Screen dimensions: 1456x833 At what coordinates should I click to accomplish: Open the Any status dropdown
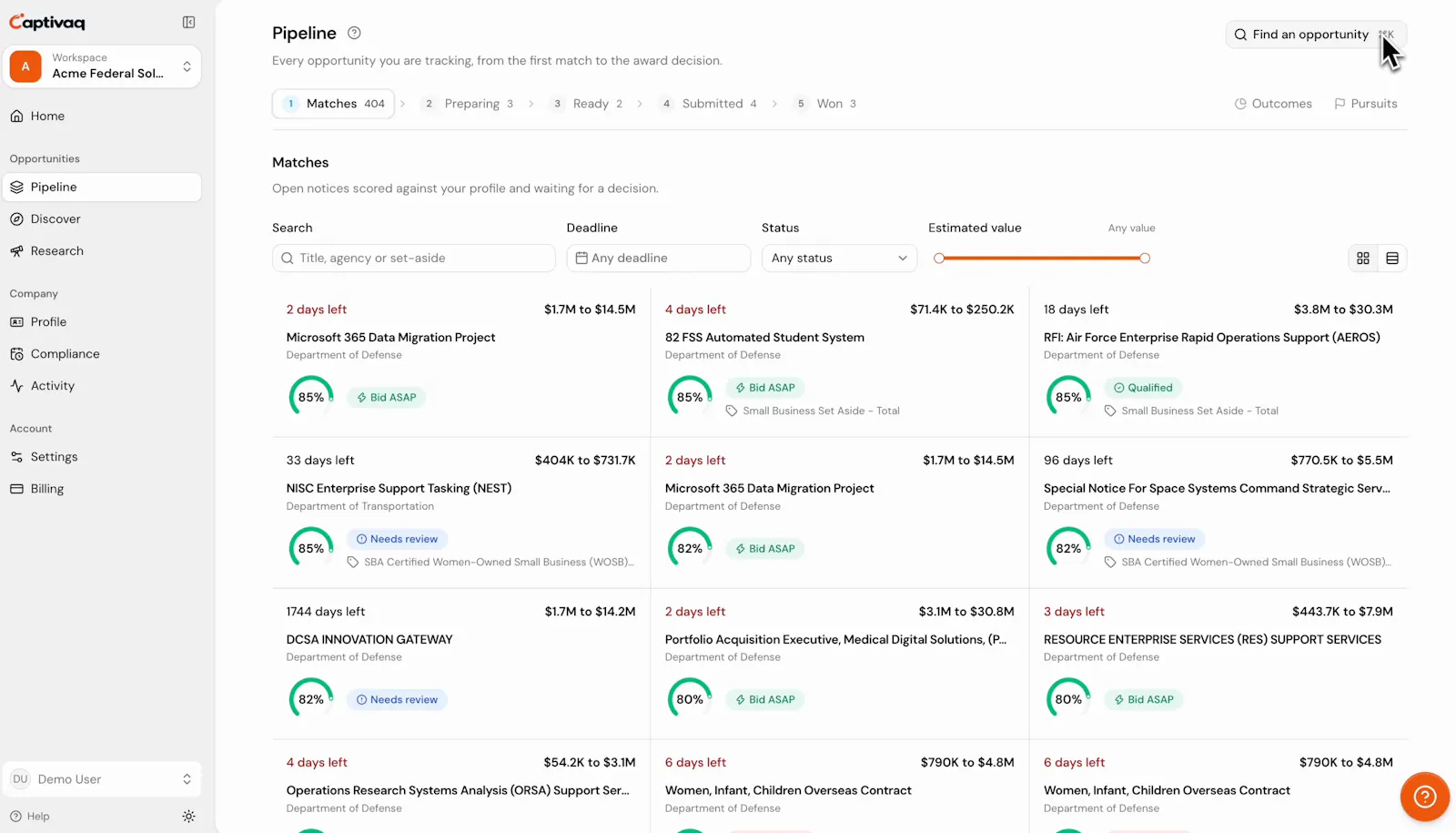pos(839,259)
